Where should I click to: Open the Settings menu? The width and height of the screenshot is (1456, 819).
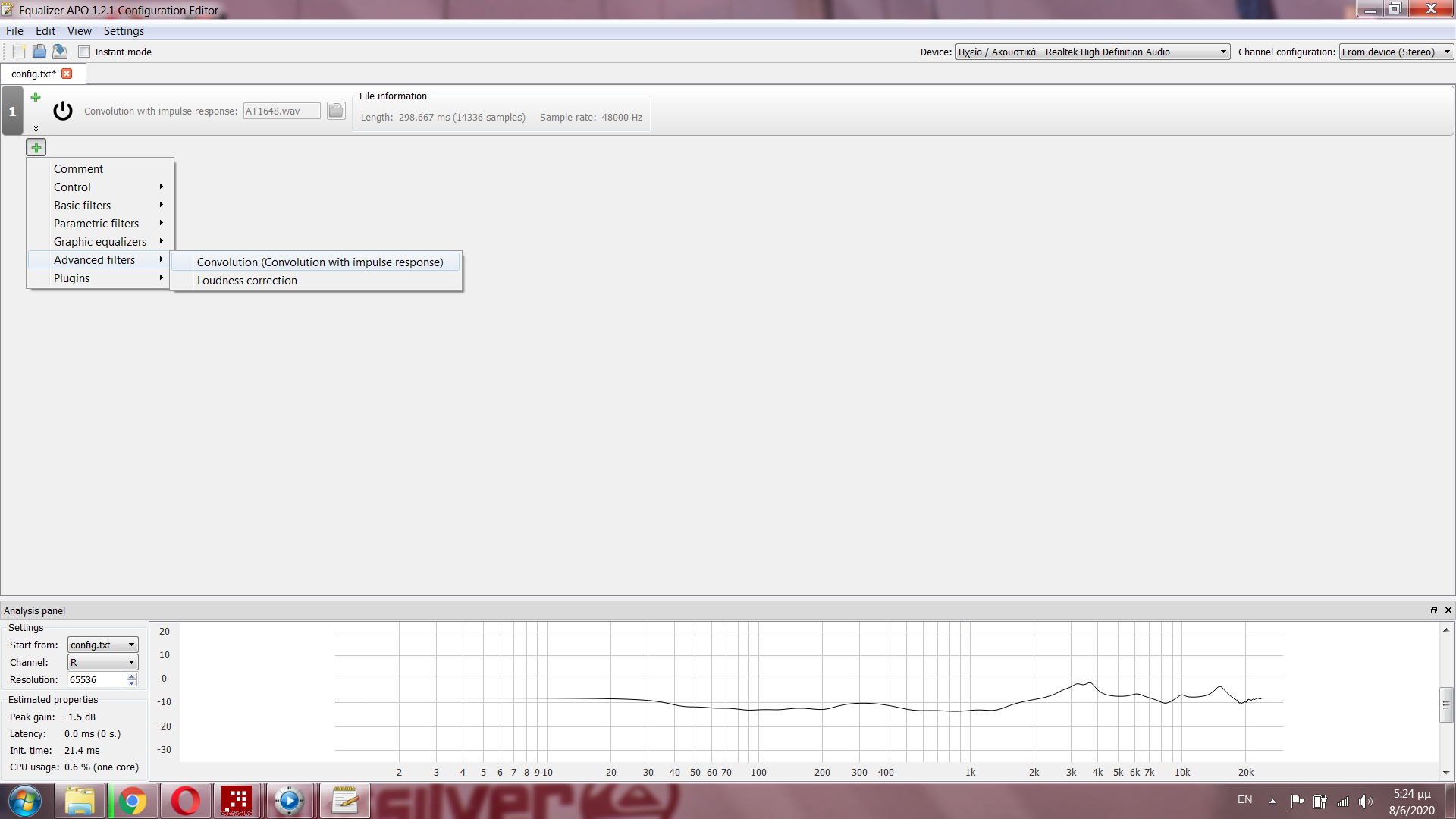tap(124, 31)
